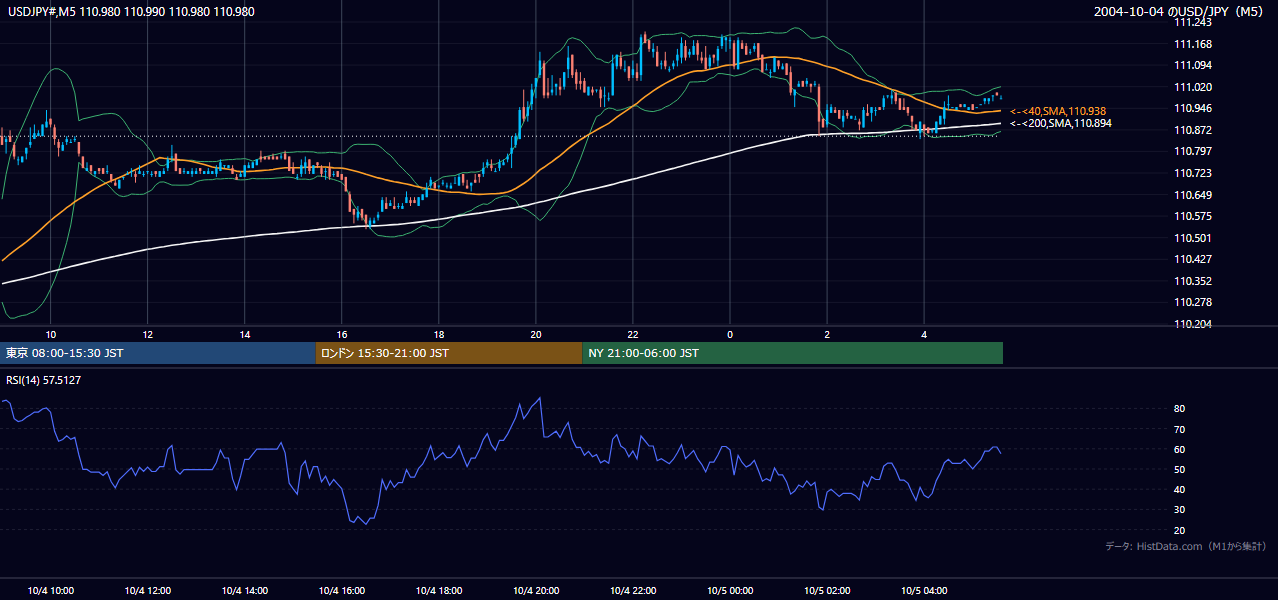Image resolution: width=1278 pixels, height=600 pixels.
Task: Click the hour label 10 on price chart axis
Action: pyautogui.click(x=51, y=334)
